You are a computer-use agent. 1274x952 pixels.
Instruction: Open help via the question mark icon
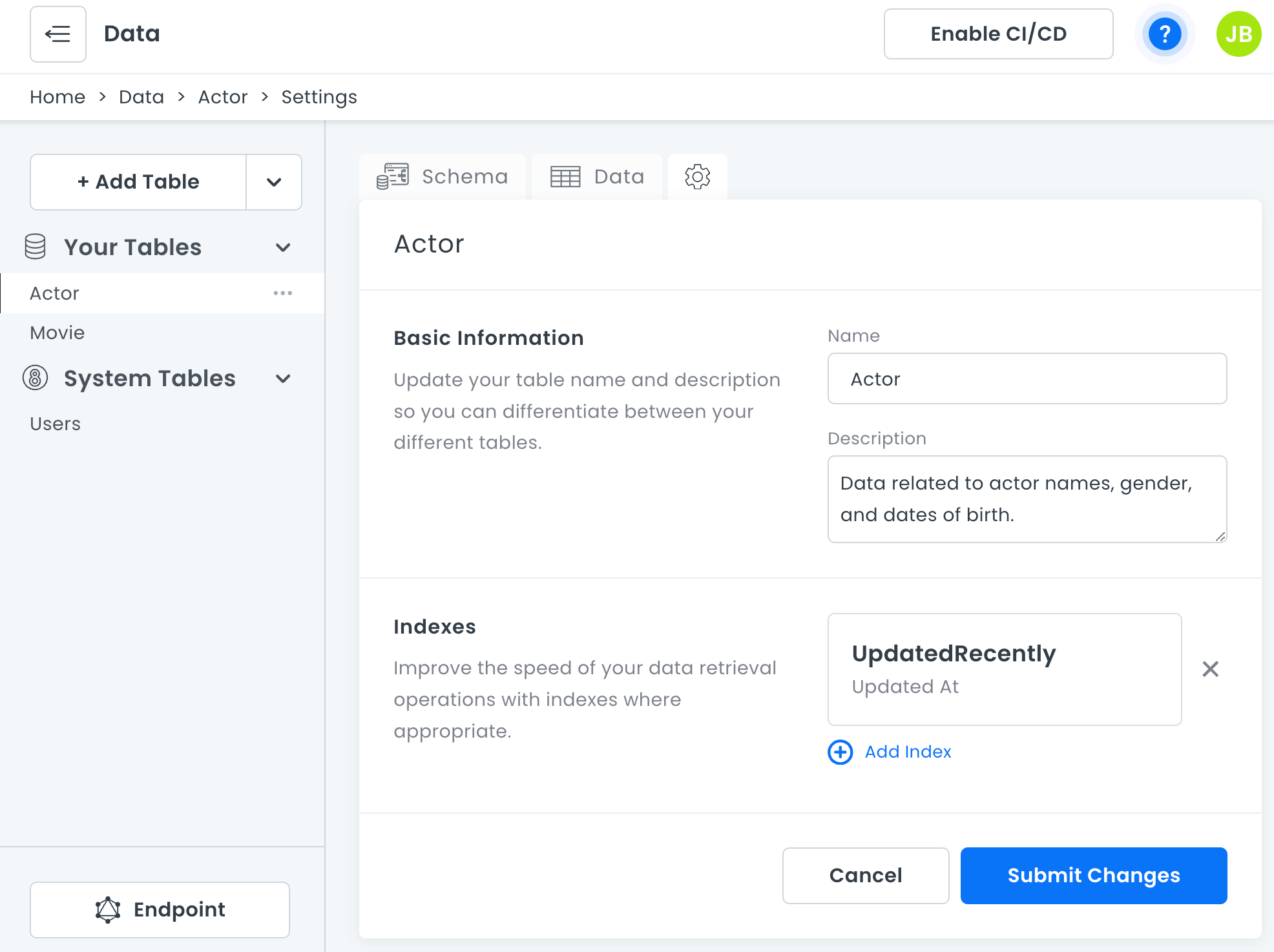pyautogui.click(x=1164, y=34)
